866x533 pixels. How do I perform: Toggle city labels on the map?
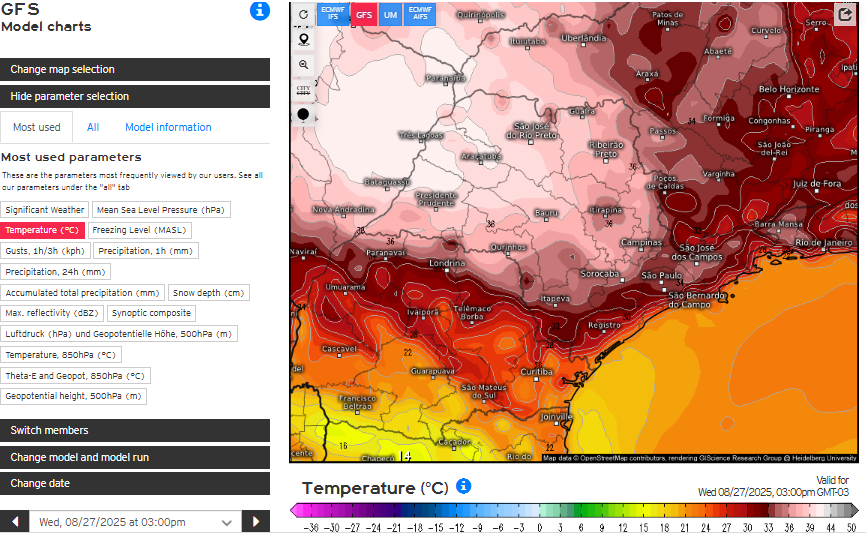point(303,89)
